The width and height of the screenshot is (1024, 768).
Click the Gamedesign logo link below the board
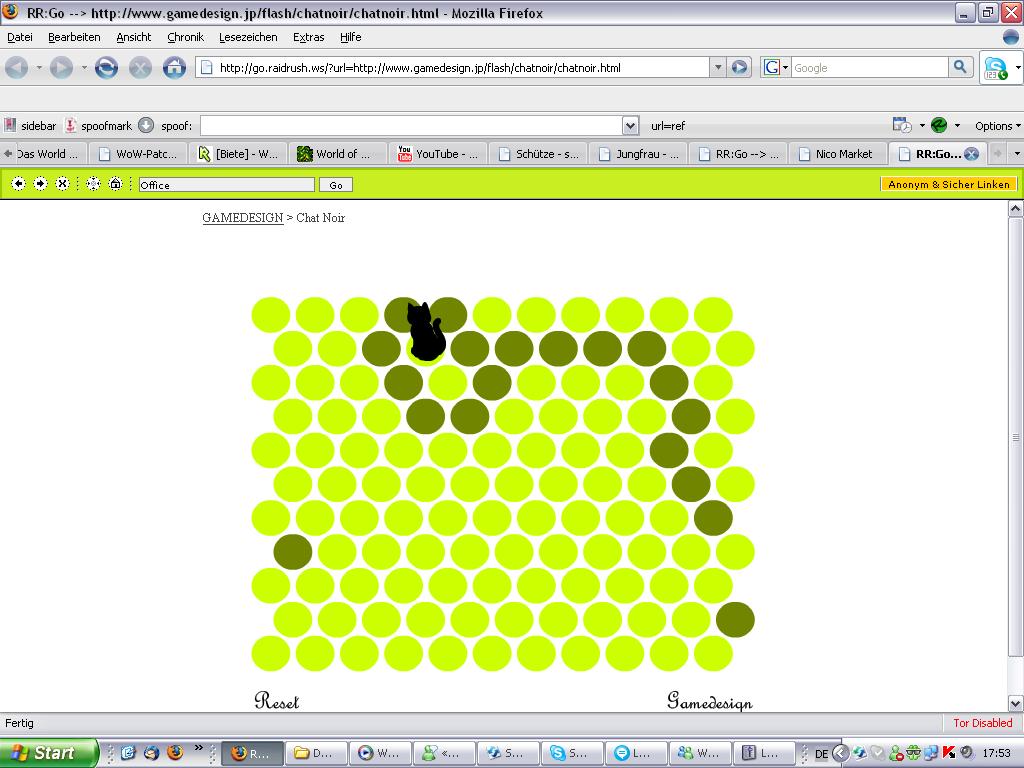(709, 701)
